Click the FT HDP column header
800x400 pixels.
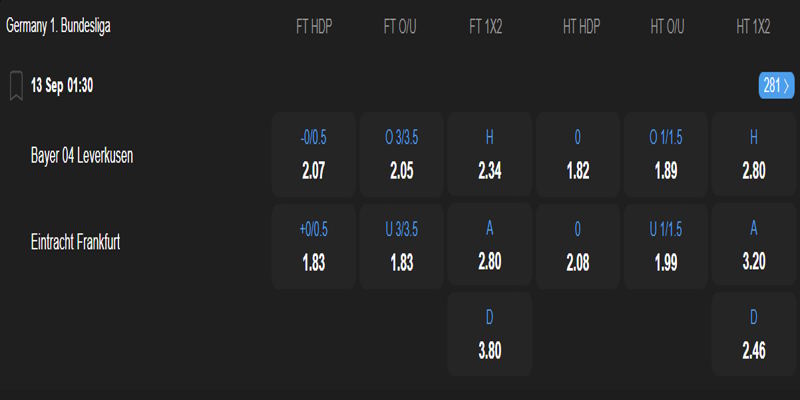[314, 27]
